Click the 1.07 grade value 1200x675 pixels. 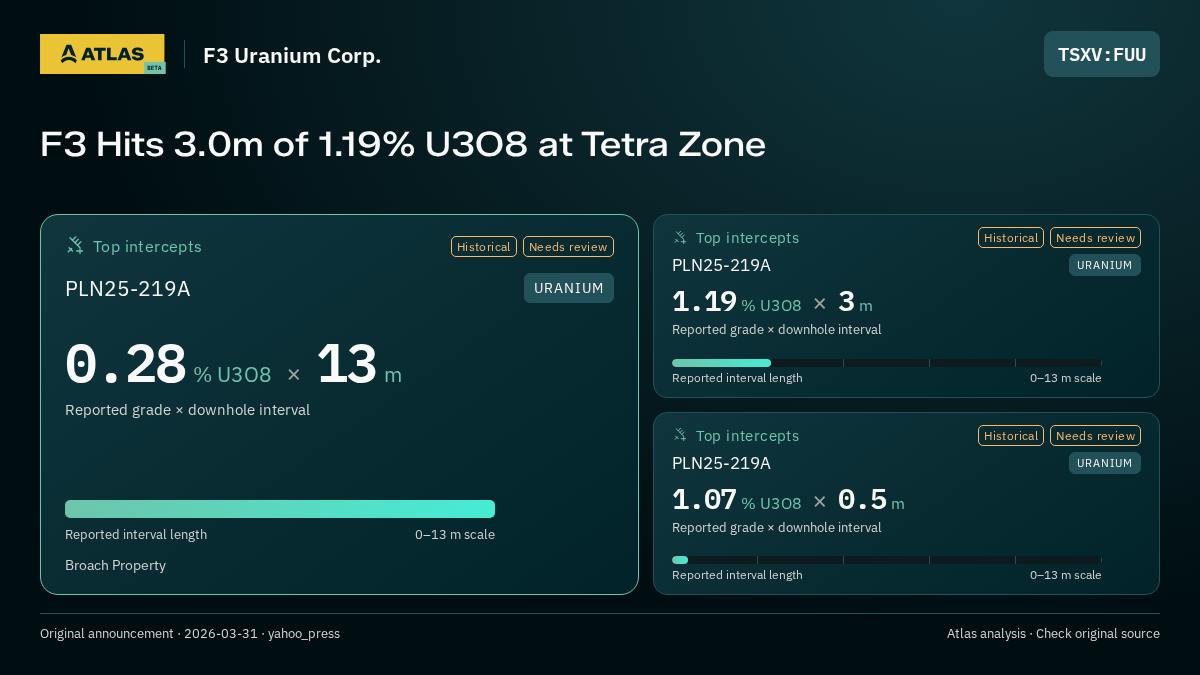704,500
